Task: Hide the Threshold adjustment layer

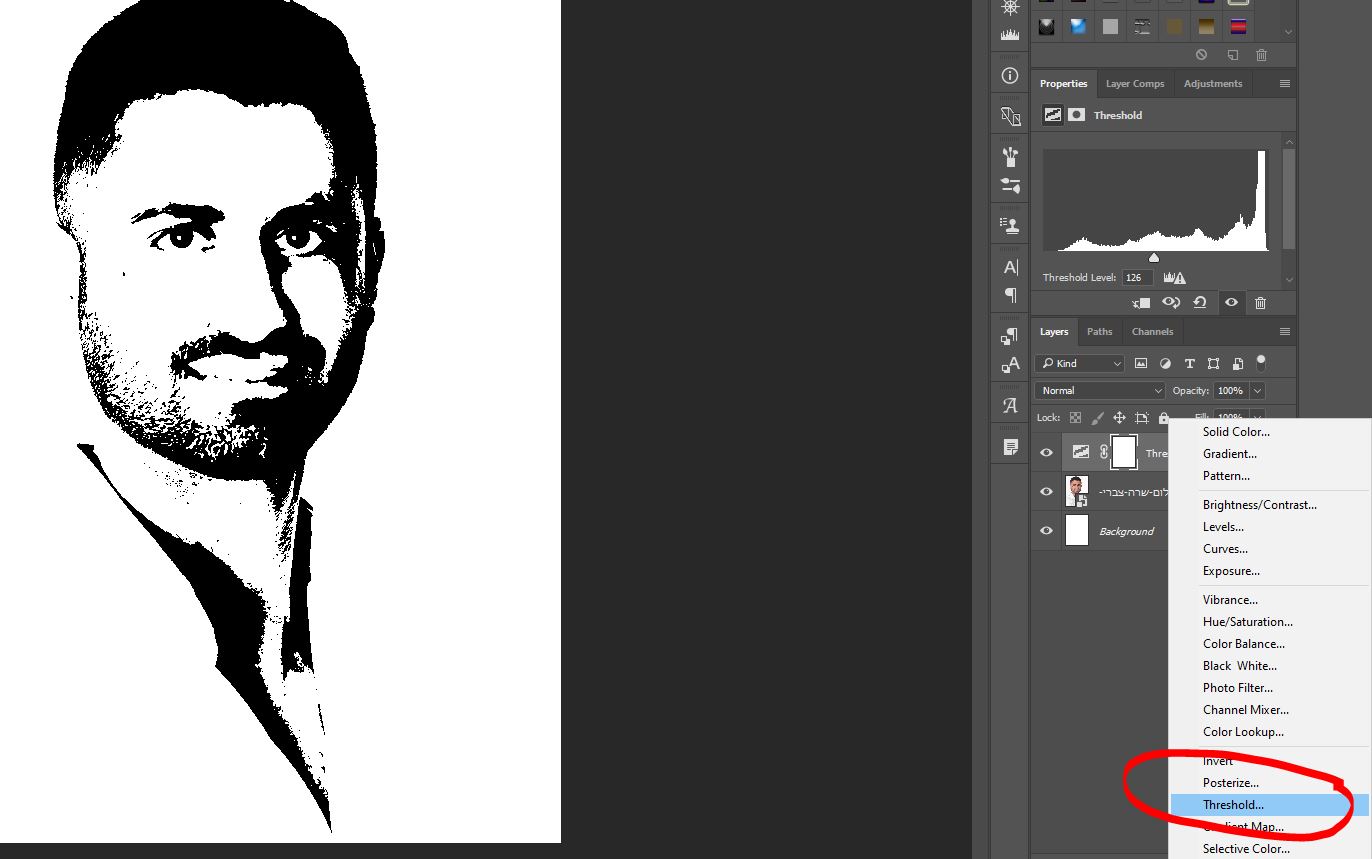Action: point(1046,453)
